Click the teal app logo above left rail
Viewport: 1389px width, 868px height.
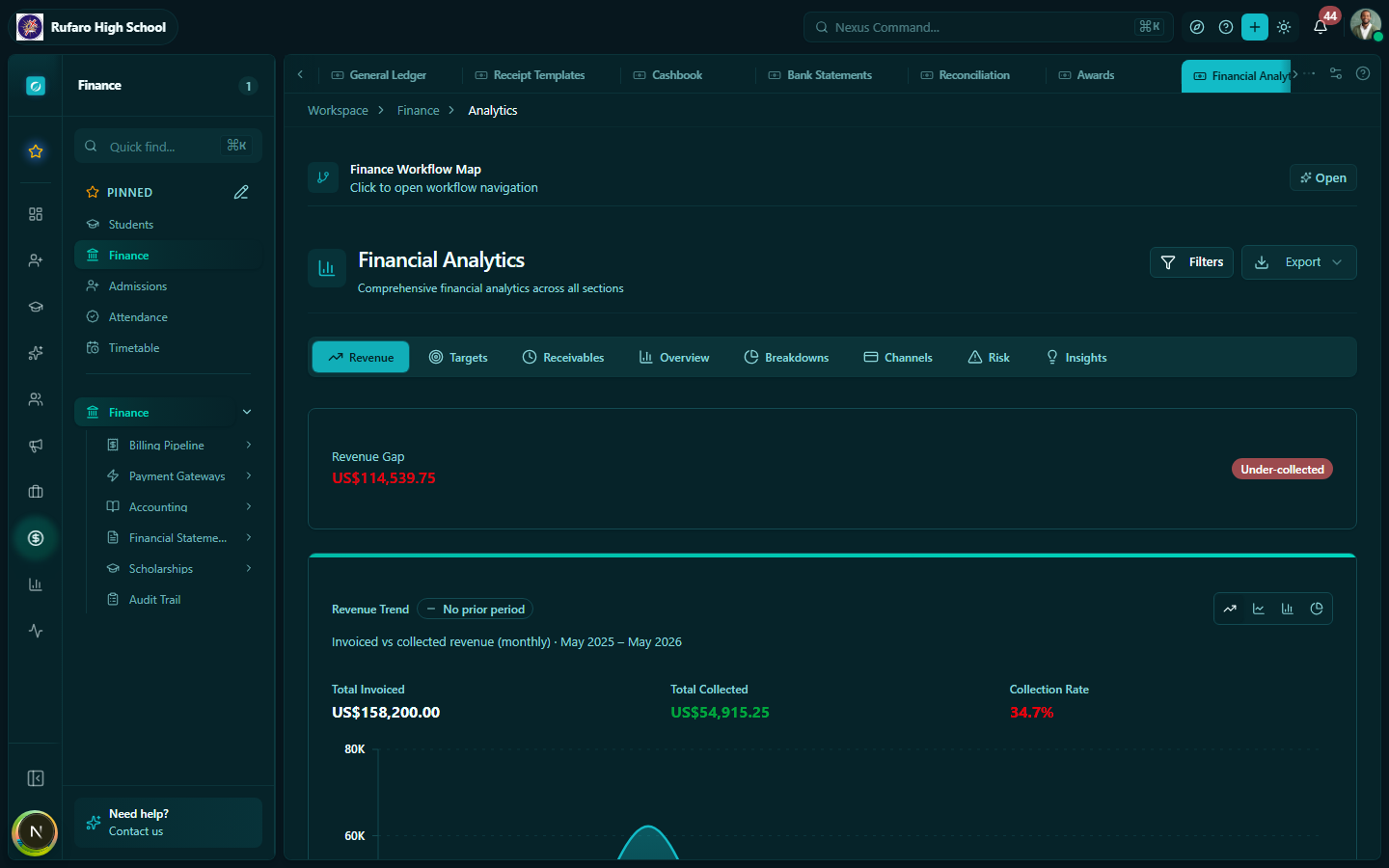[x=36, y=86]
